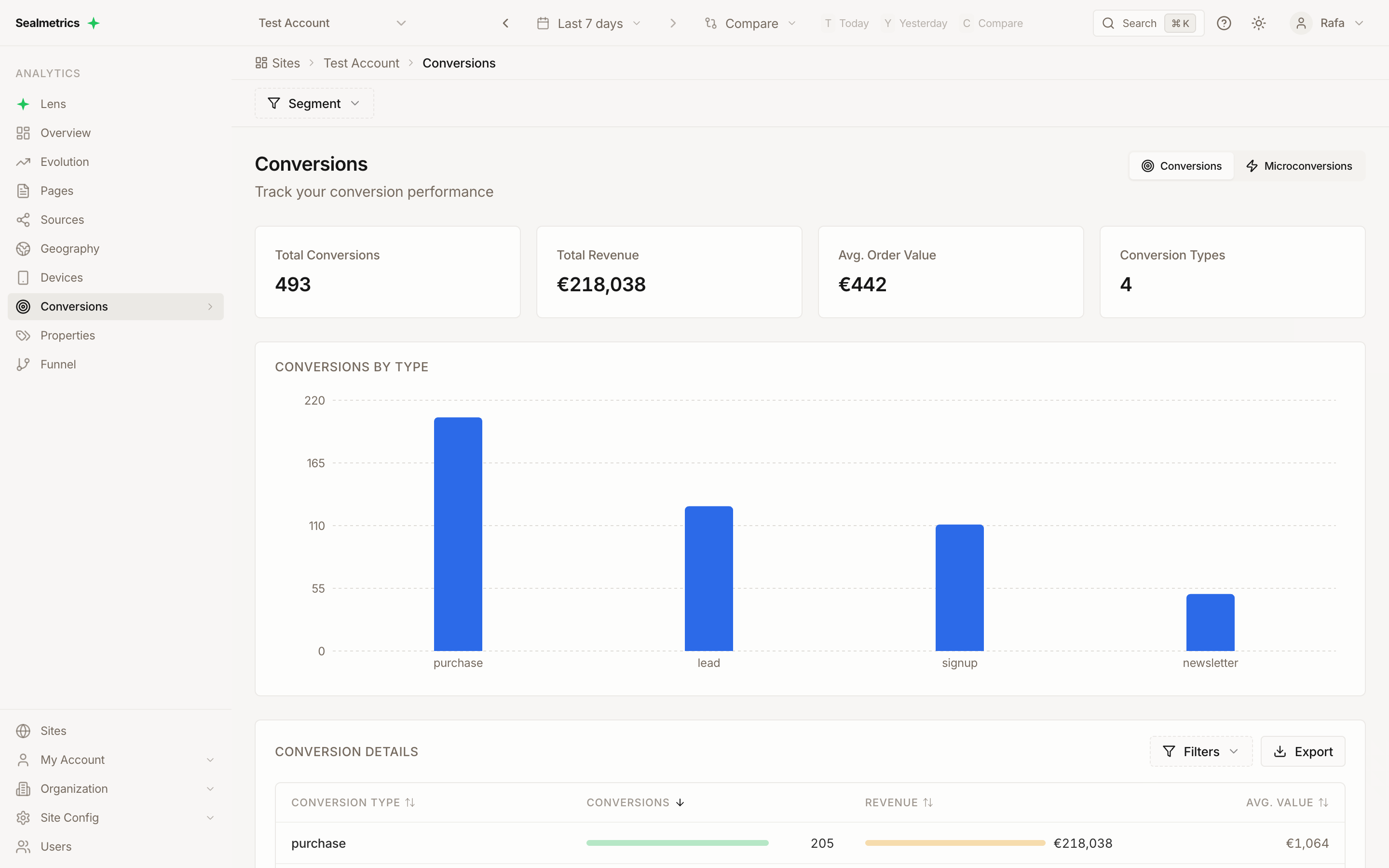Go to next date period arrow

(x=673, y=23)
